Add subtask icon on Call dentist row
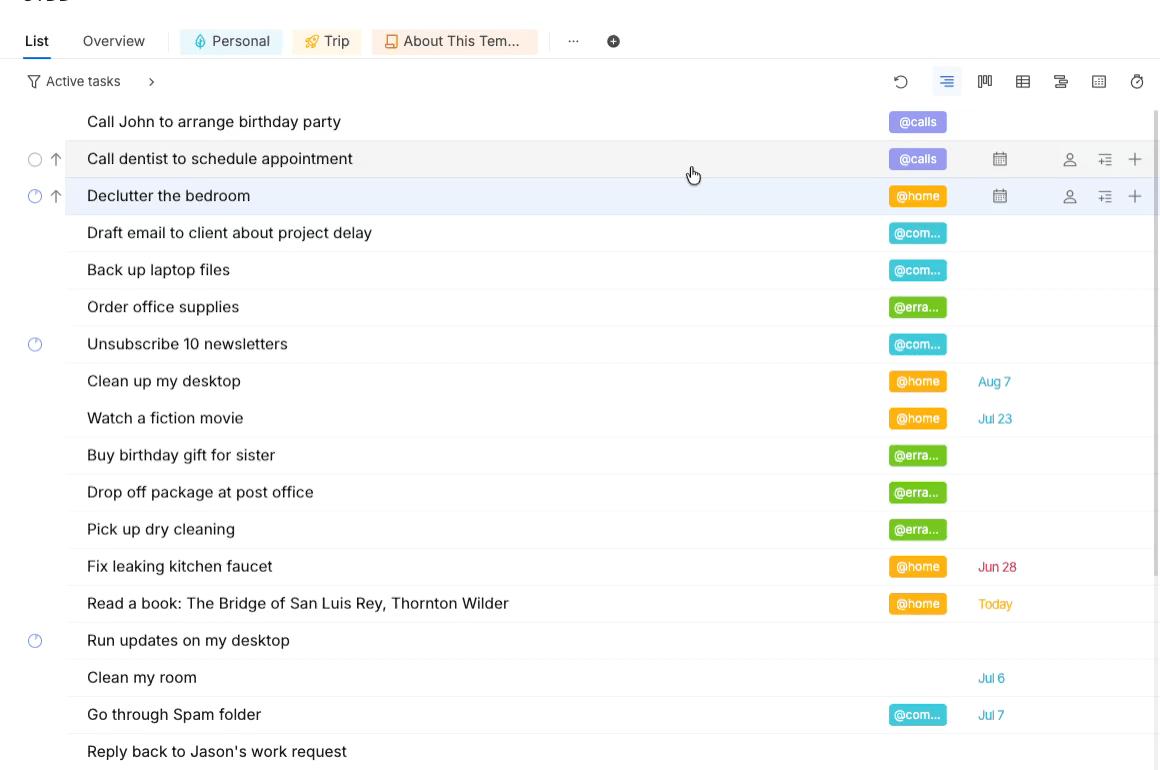This screenshot has height=770, width=1160. click(x=1105, y=159)
